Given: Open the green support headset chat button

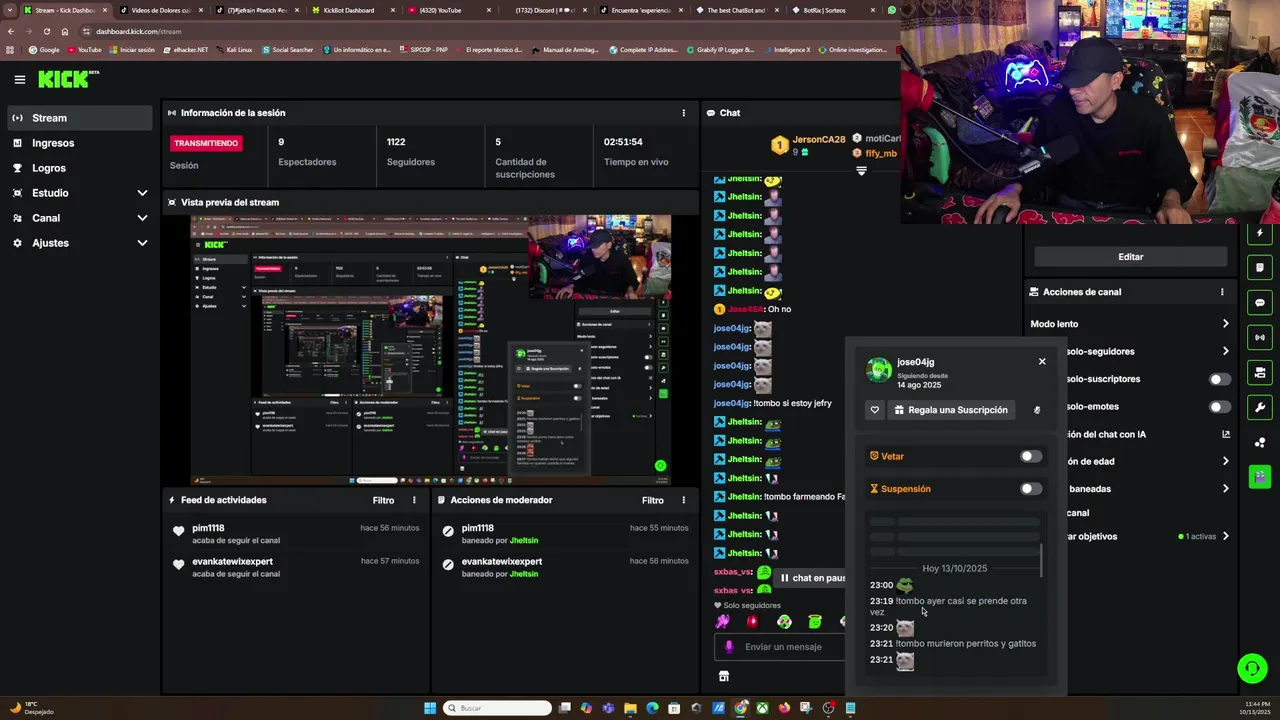Looking at the screenshot, I should (1252, 668).
